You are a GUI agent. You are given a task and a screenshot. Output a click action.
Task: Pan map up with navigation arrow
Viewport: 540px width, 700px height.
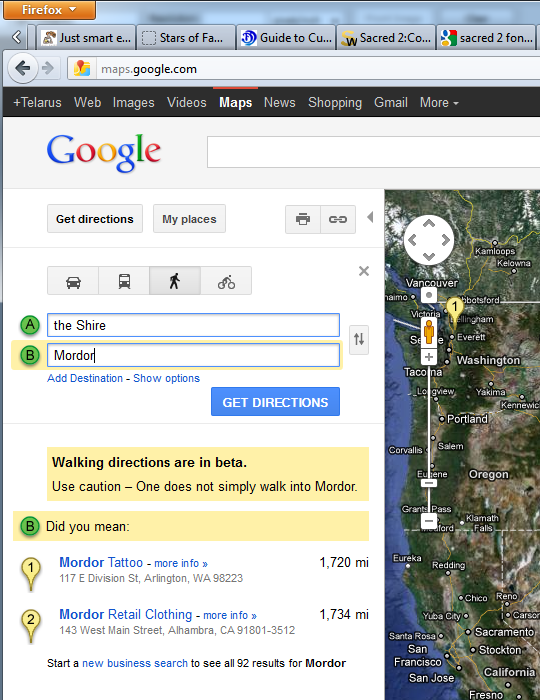(429, 224)
